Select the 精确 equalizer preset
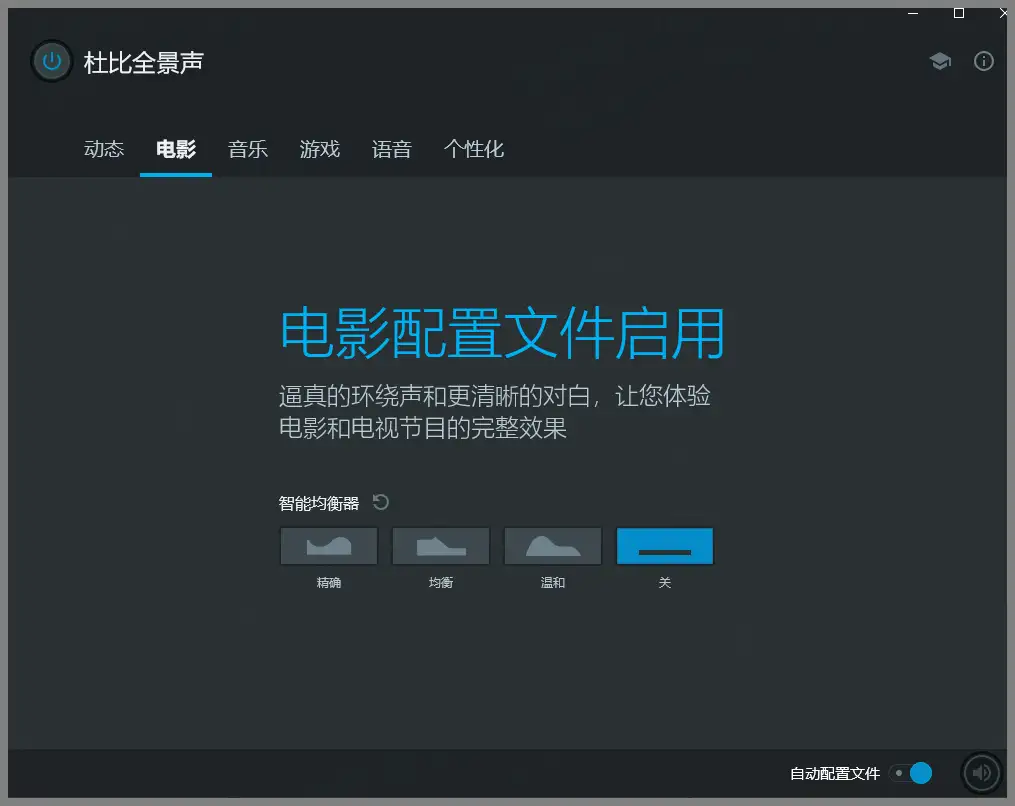This screenshot has width=1015, height=806. coord(329,546)
